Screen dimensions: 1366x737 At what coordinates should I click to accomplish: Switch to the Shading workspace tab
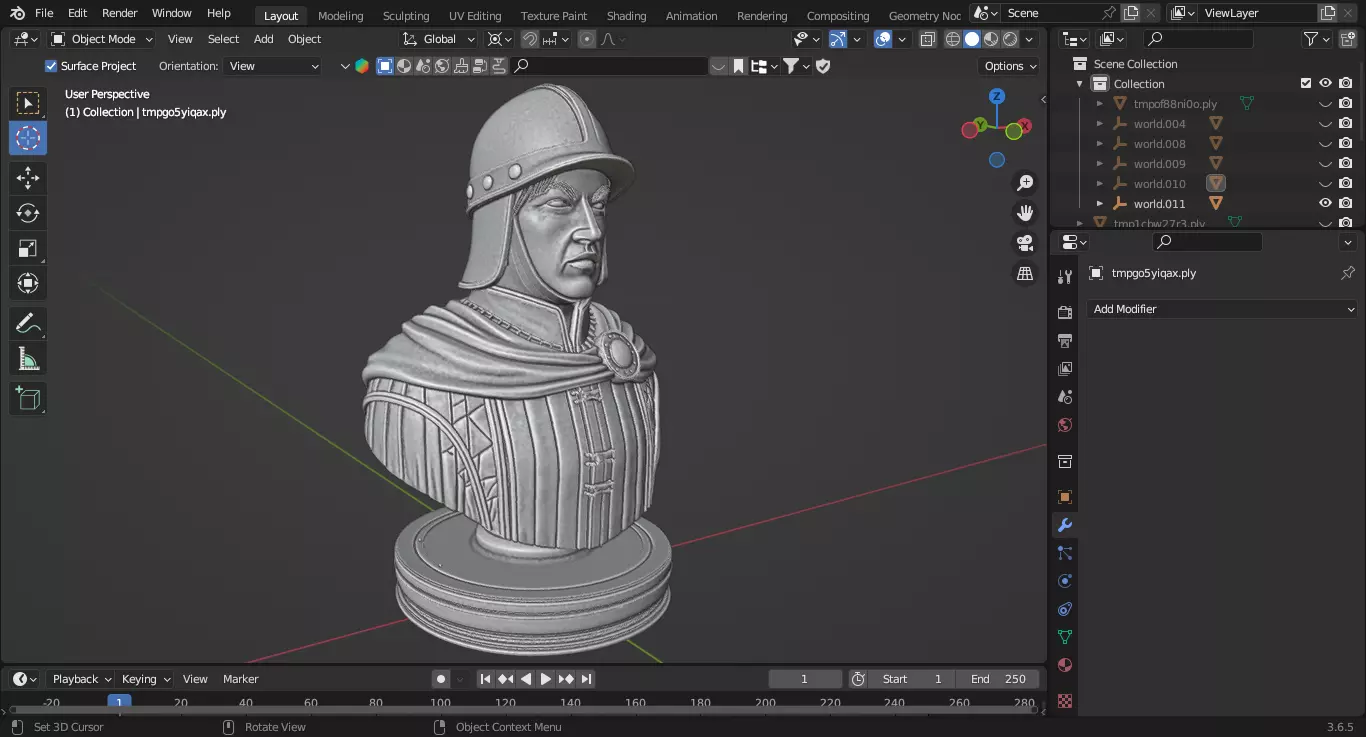click(x=626, y=16)
